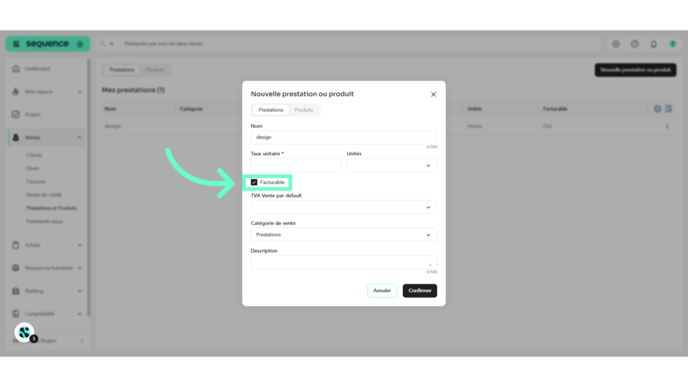
Task: Click the Ventes money bag icon
Action: [16, 137]
